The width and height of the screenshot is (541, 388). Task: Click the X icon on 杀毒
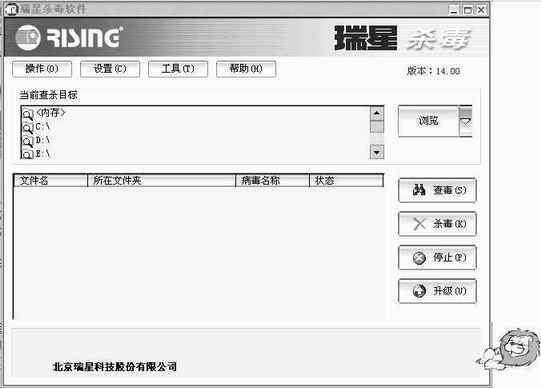click(420, 224)
